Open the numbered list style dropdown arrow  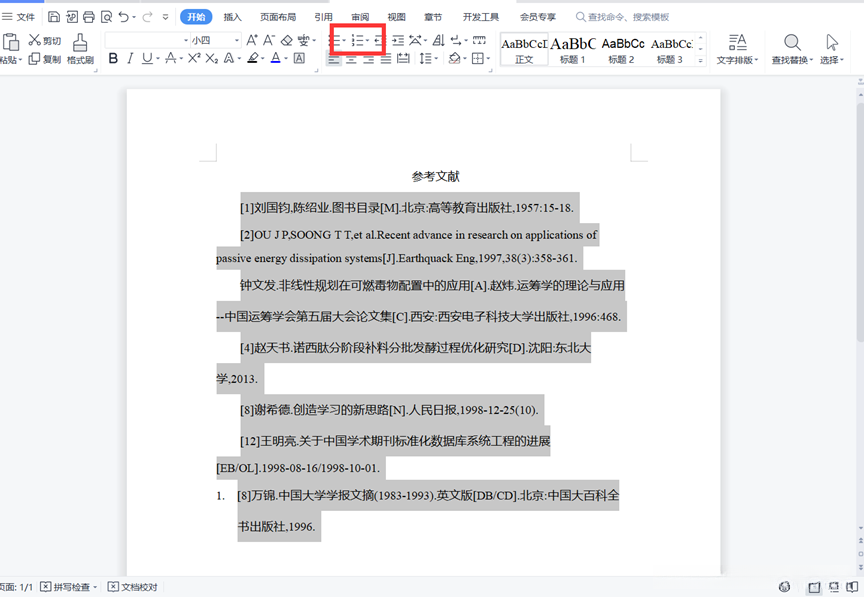[x=367, y=40]
